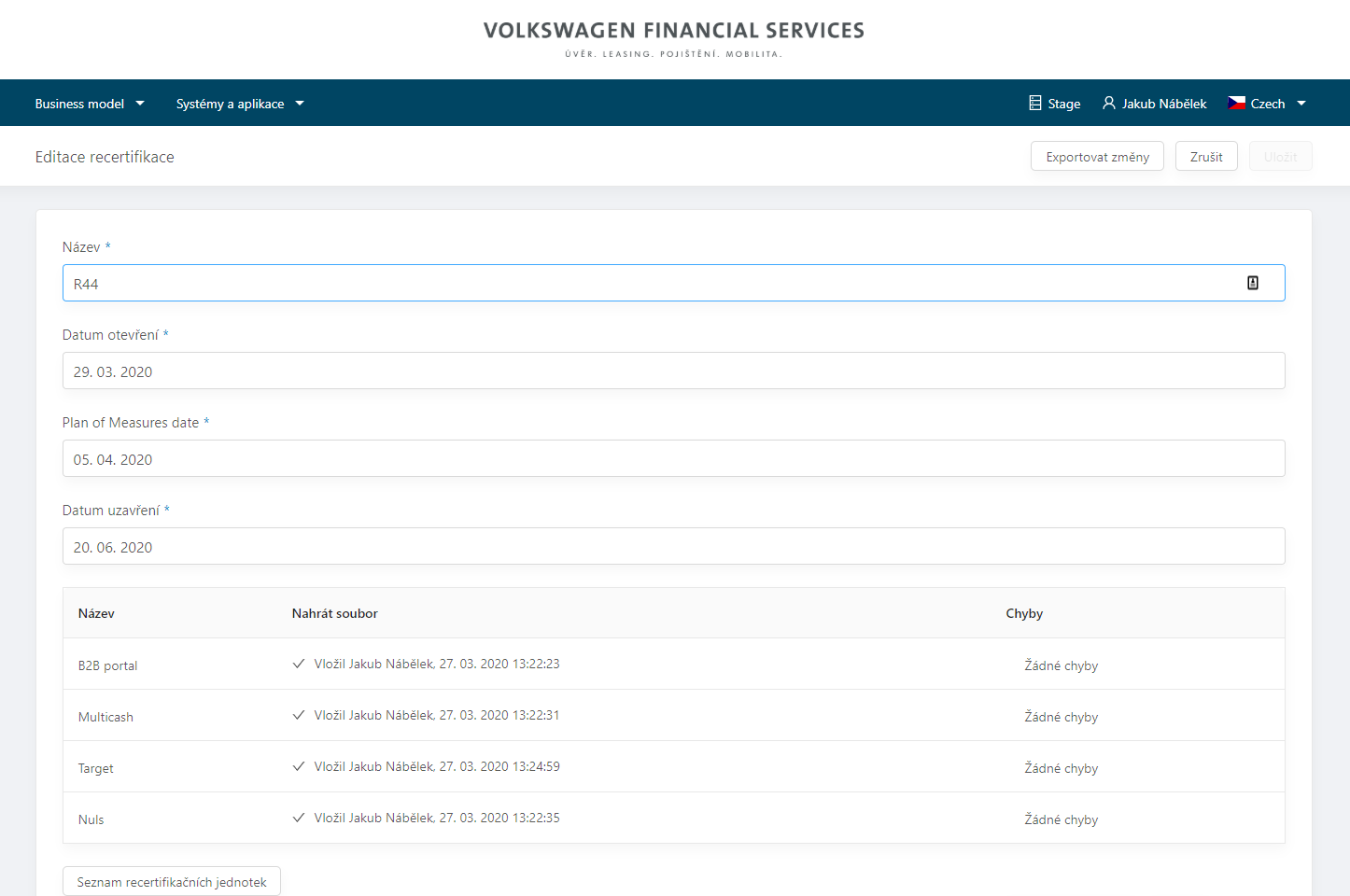Open the Czech language selector
The image size is (1350, 896).
1267,103
